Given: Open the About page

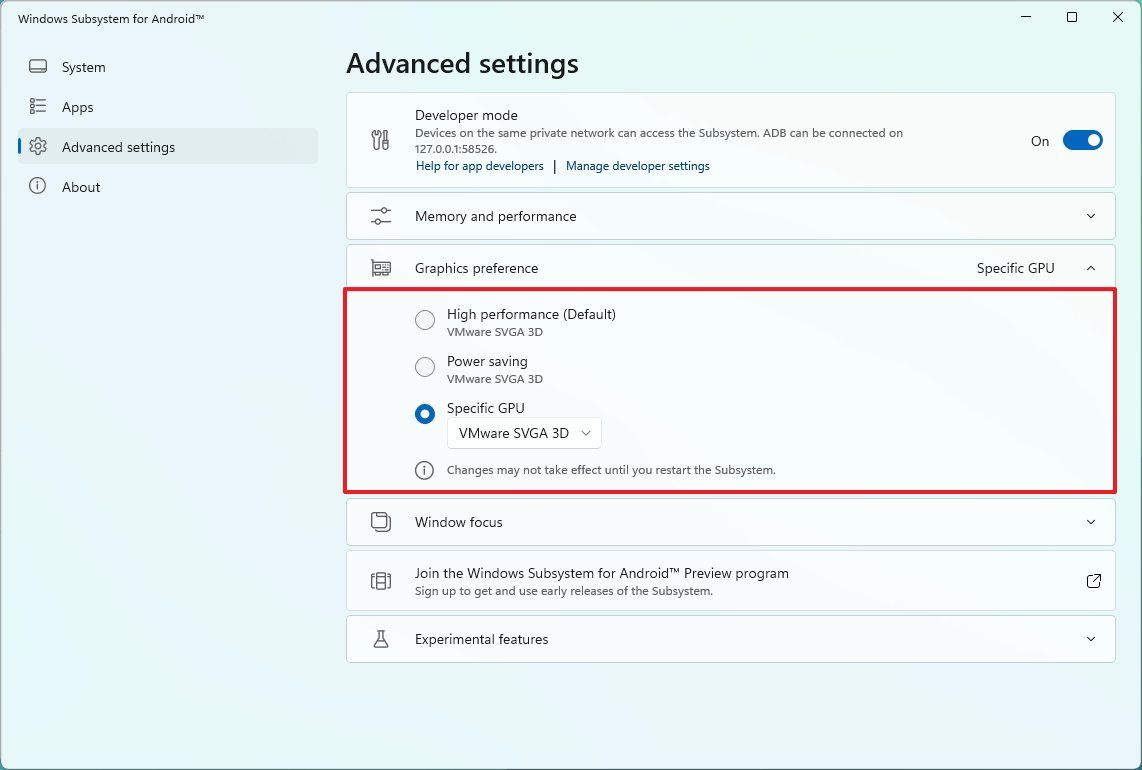Looking at the screenshot, I should point(81,187).
